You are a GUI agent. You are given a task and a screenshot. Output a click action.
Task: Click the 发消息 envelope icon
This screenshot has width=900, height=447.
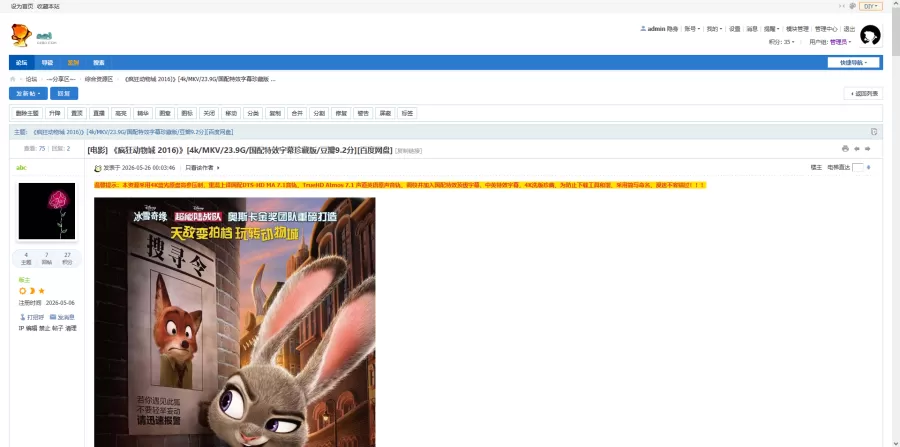pyautogui.click(x=53, y=317)
